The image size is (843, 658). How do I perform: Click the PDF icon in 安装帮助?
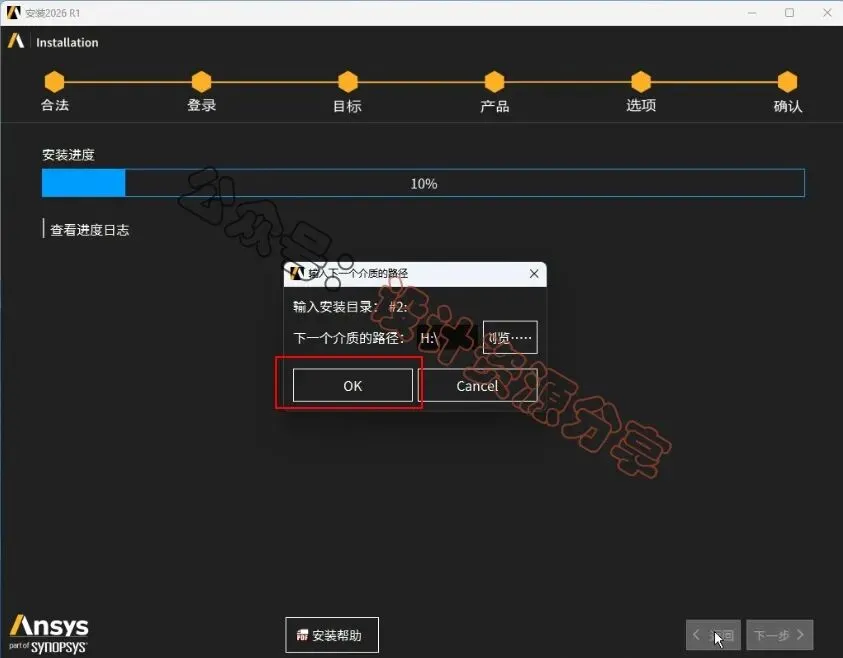tap(302, 635)
